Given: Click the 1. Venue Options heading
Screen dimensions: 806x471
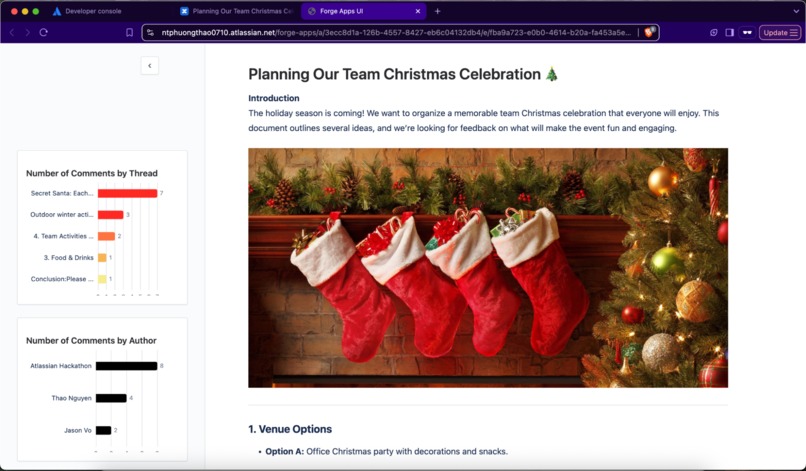Looking at the screenshot, I should pyautogui.click(x=290, y=429).
